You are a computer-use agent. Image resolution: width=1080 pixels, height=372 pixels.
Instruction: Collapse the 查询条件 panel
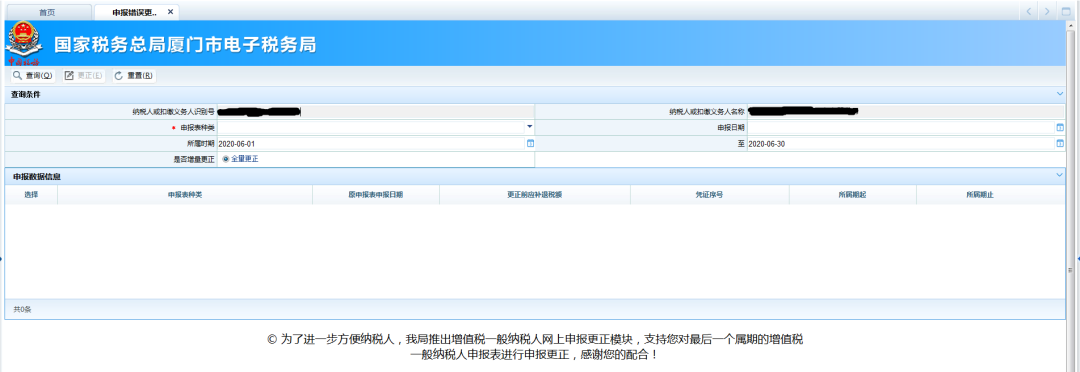coord(1060,94)
